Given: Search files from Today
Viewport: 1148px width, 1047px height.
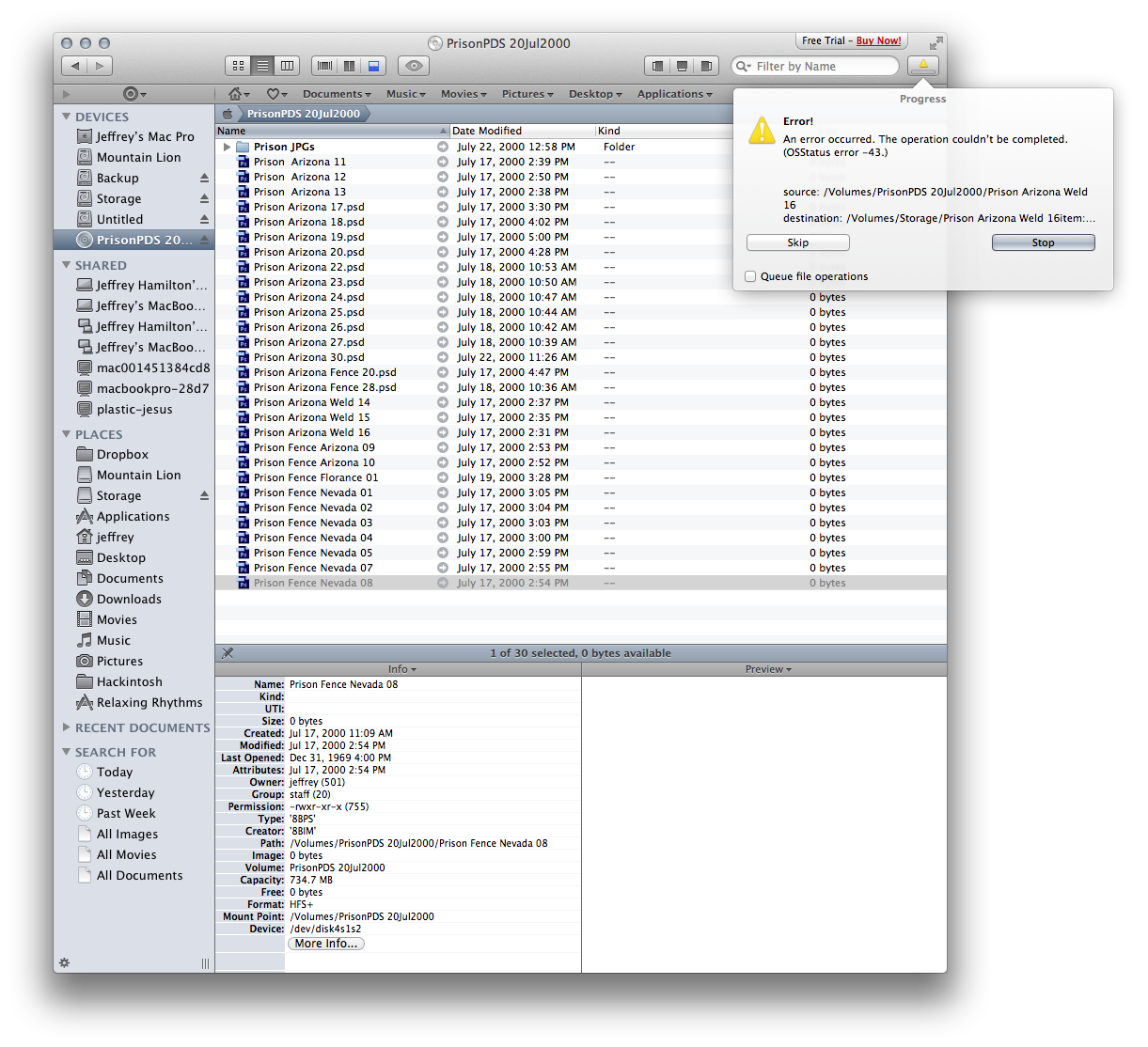Looking at the screenshot, I should 134,772.
